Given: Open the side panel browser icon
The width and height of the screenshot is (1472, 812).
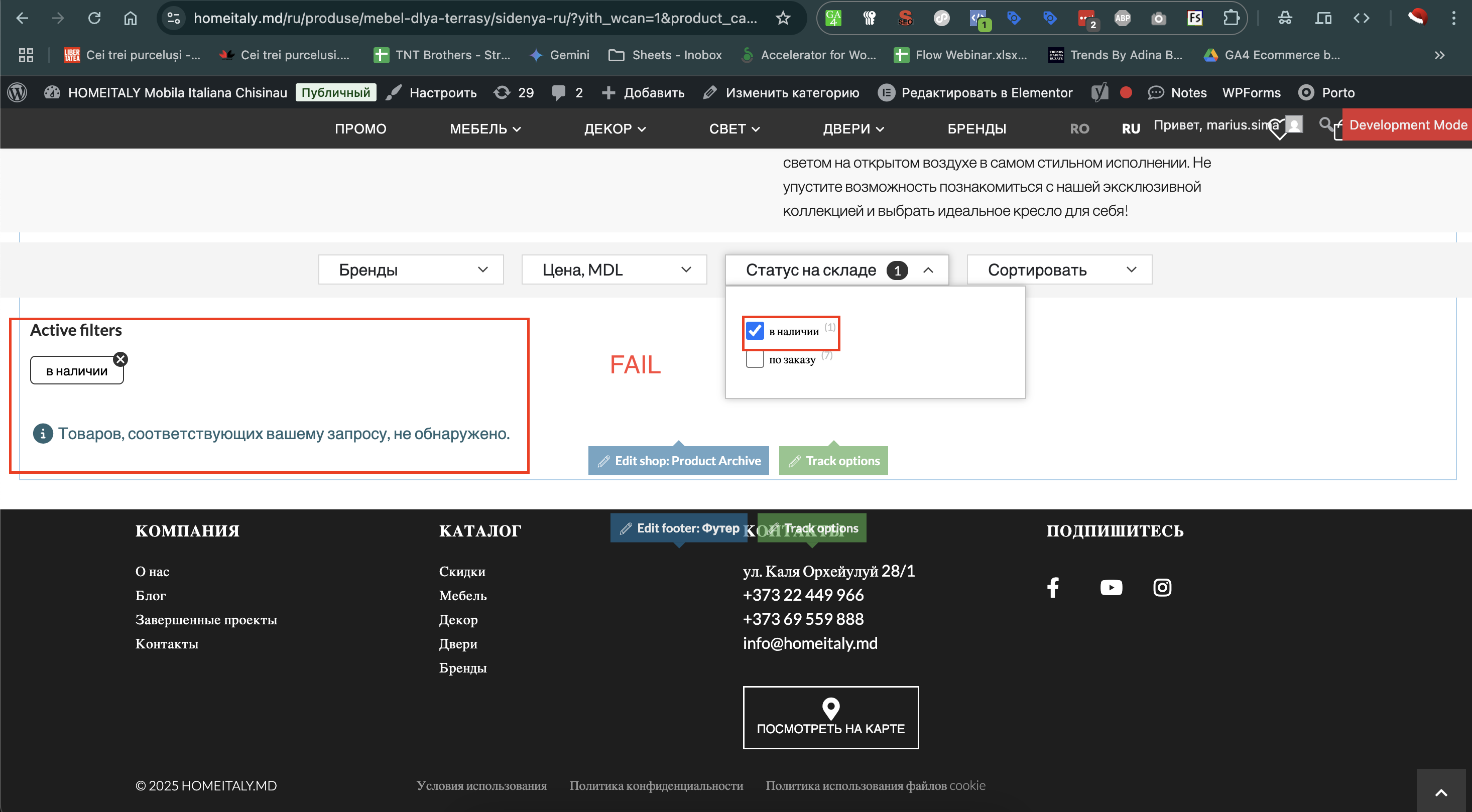Looking at the screenshot, I should tap(1323, 18).
